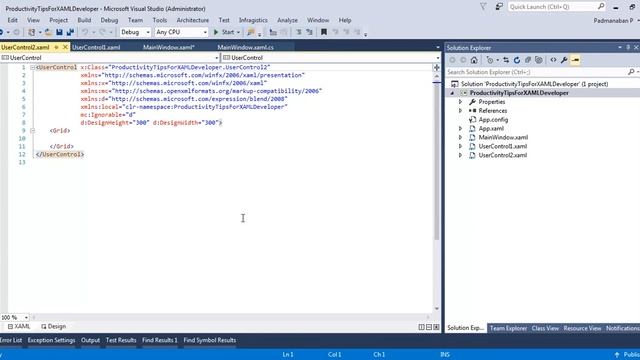Switch to the MainWindow.xaml.cs tab
The width and height of the screenshot is (640, 360).
pyautogui.click(x=245, y=47)
